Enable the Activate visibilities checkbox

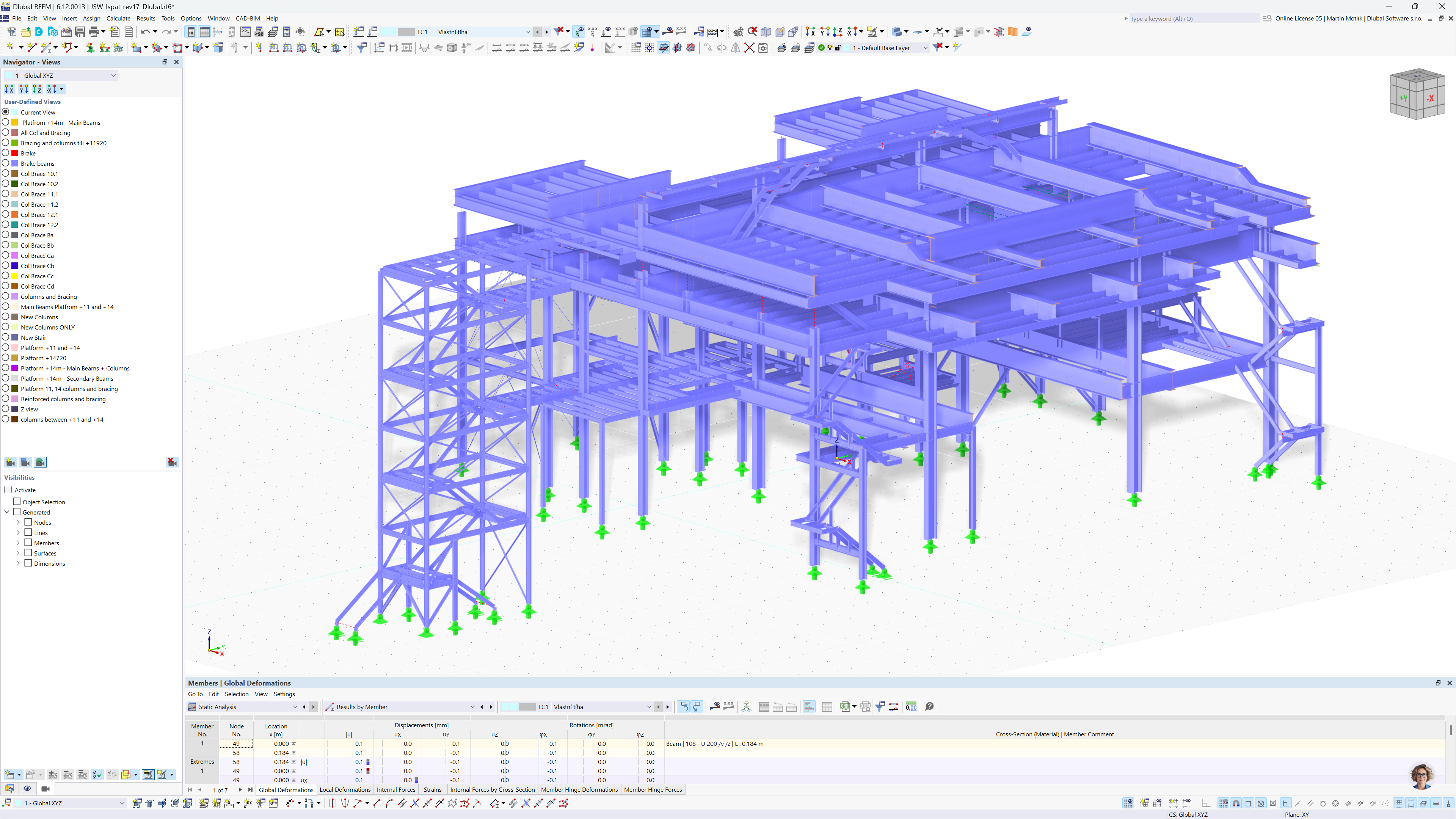[8, 490]
